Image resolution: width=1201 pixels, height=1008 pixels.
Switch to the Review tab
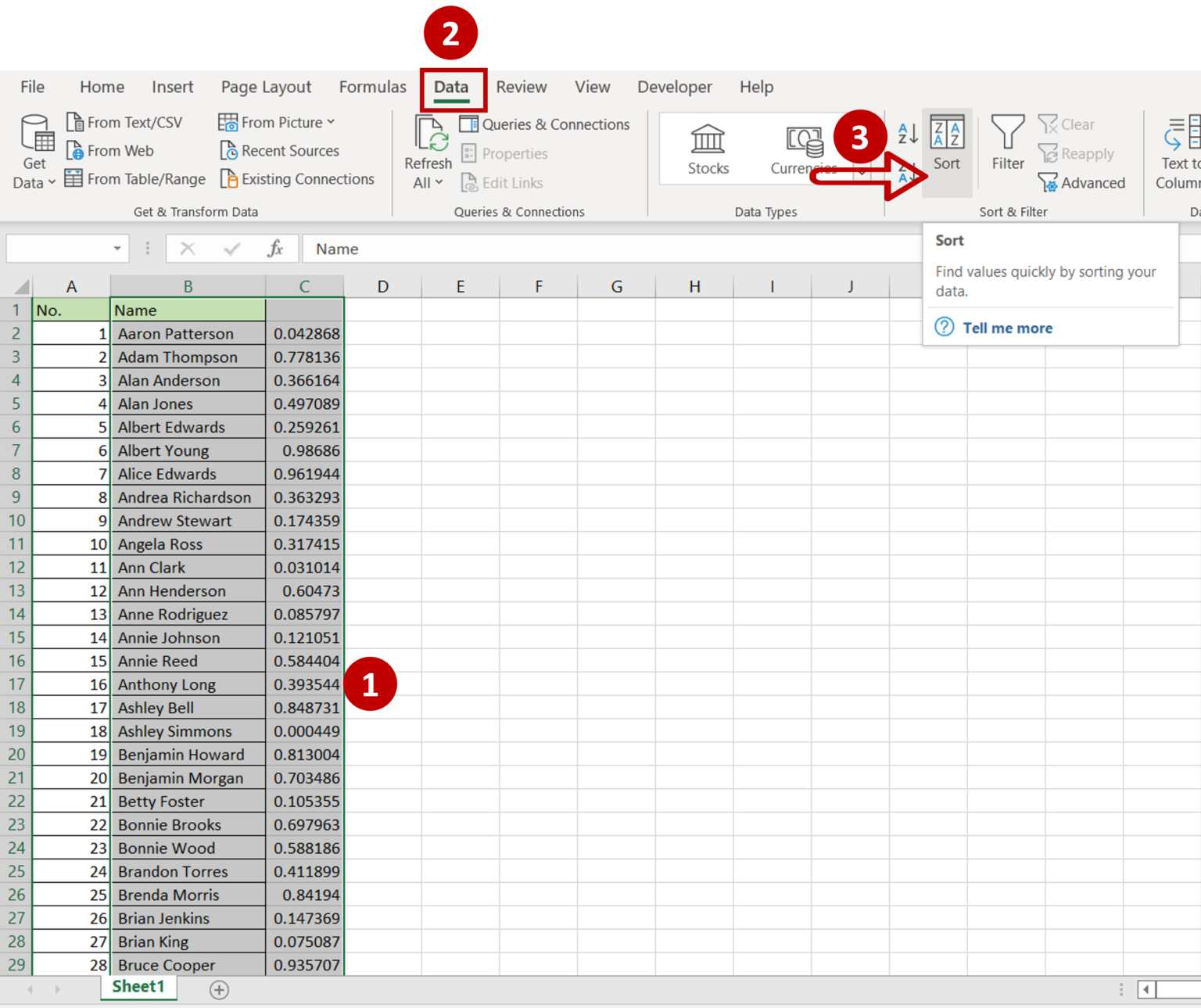(522, 87)
